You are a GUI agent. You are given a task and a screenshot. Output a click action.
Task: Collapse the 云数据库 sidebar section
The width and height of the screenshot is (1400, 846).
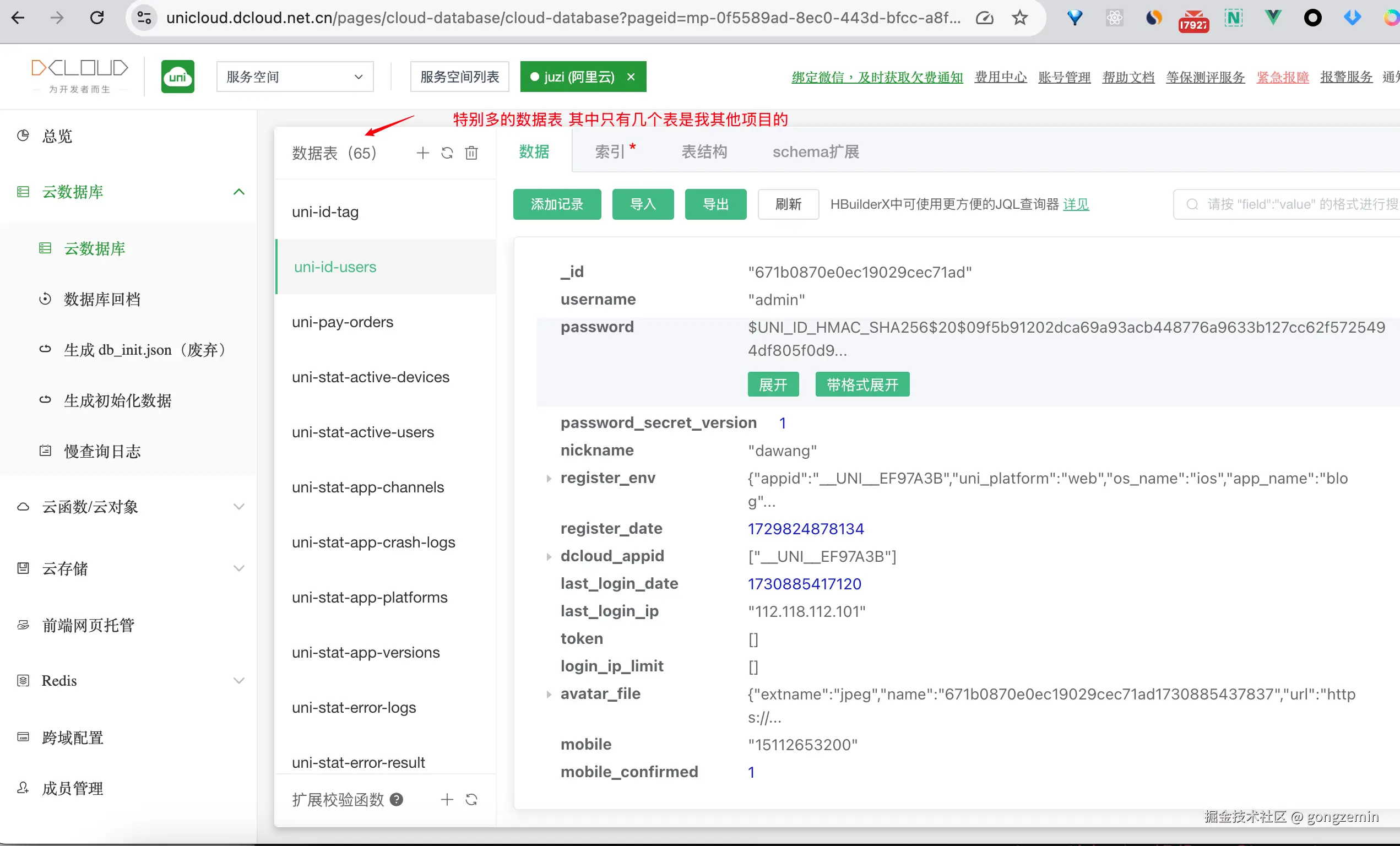click(x=238, y=192)
